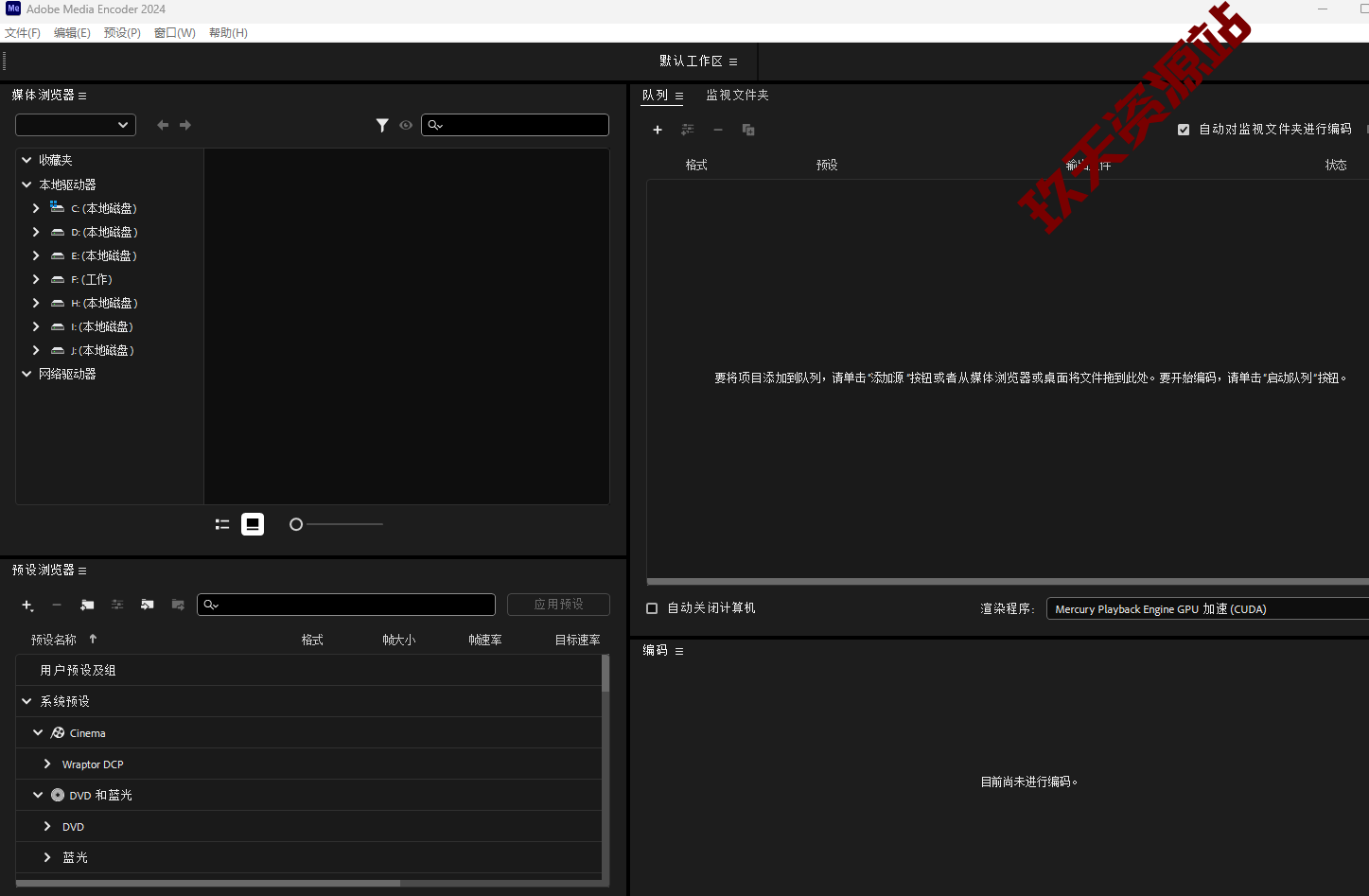The height and width of the screenshot is (896, 1369).
Task: Open the file type filter funnel icon
Action: (x=382, y=125)
